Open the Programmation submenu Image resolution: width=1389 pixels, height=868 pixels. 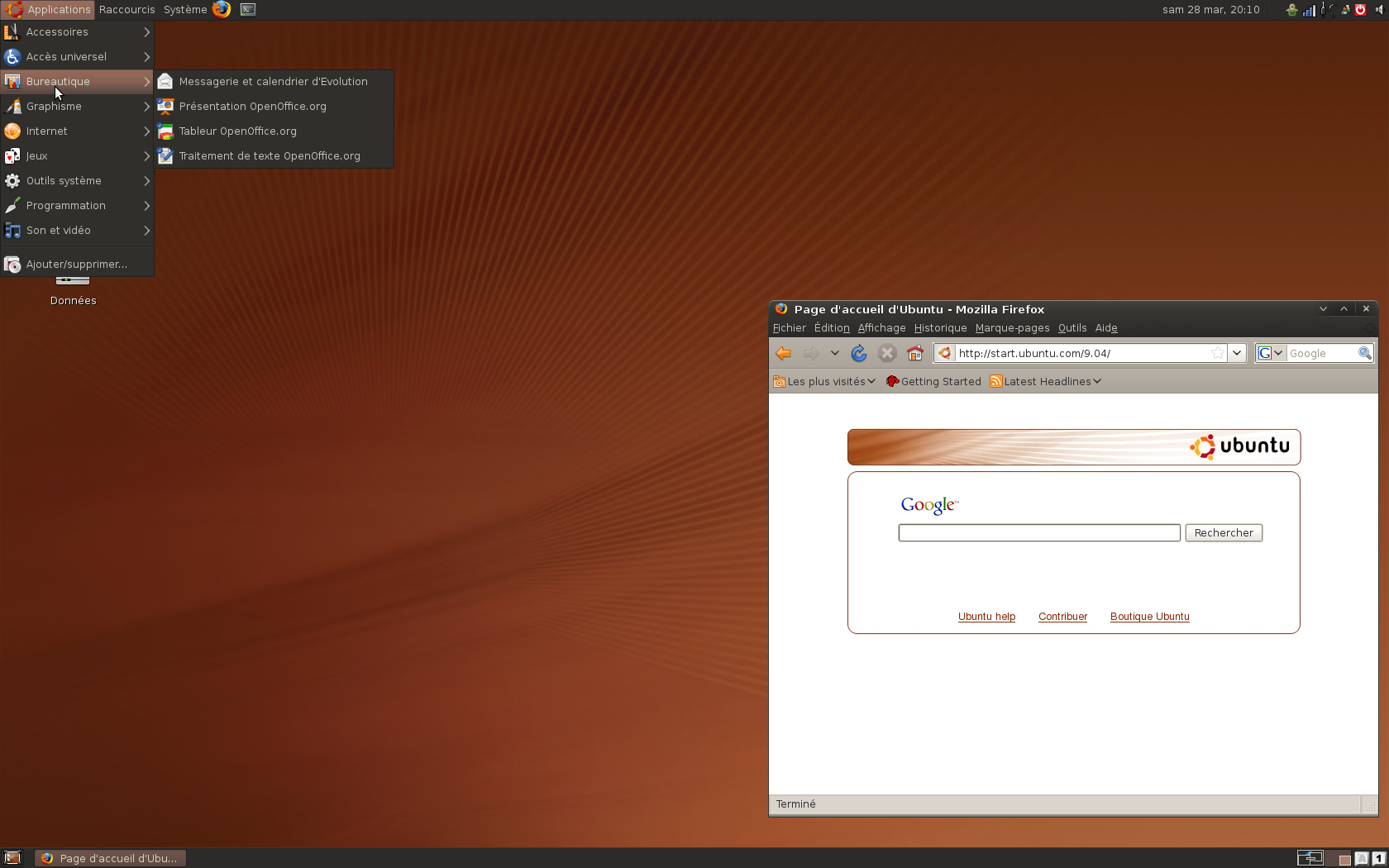click(77, 205)
